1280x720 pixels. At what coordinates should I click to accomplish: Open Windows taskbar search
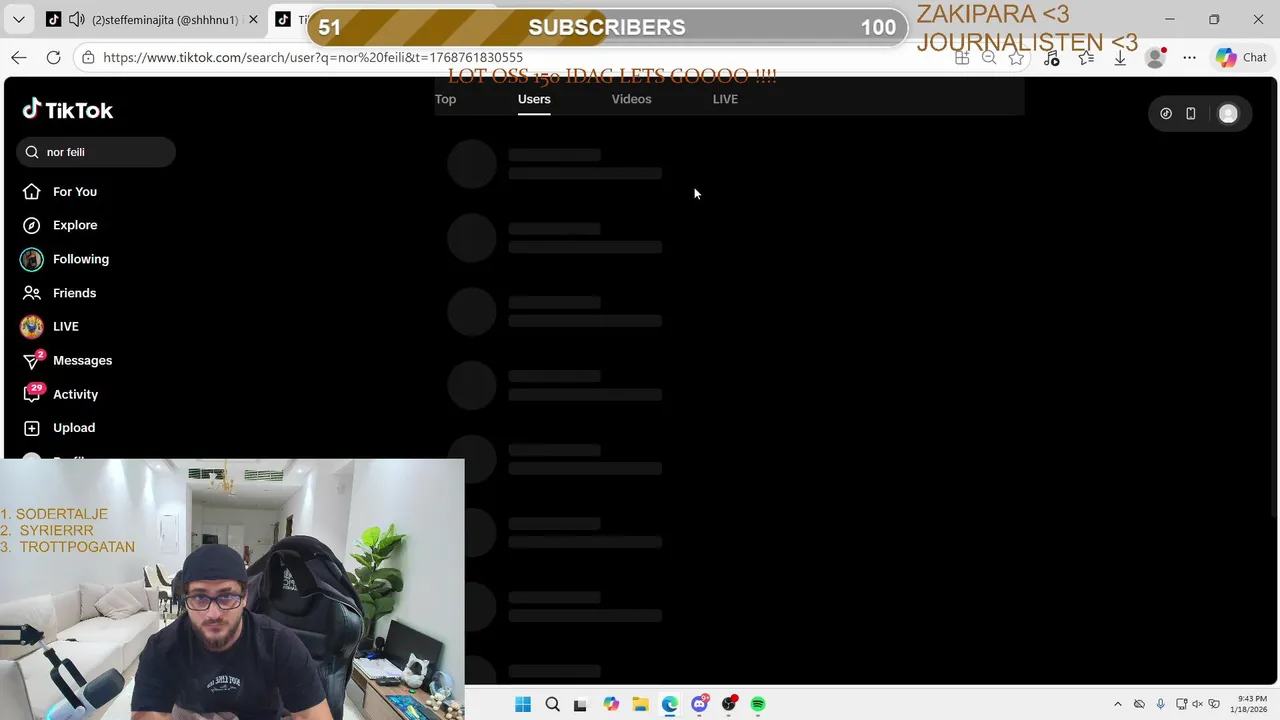pyautogui.click(x=552, y=704)
